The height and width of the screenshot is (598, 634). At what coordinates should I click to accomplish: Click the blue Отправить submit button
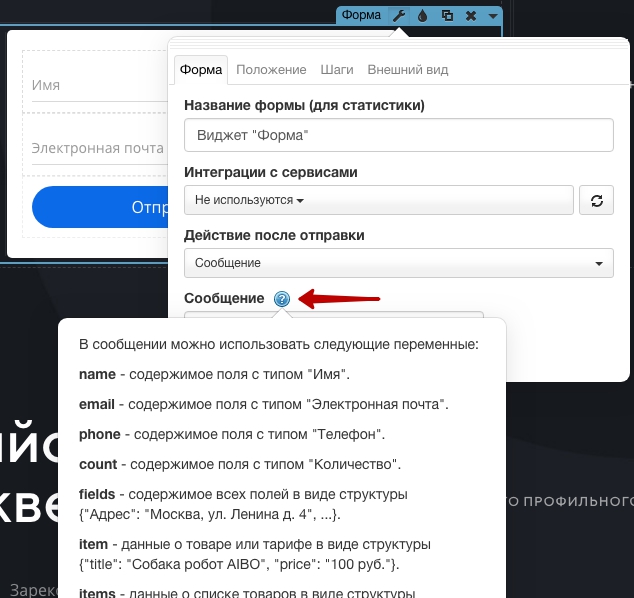[x=100, y=207]
